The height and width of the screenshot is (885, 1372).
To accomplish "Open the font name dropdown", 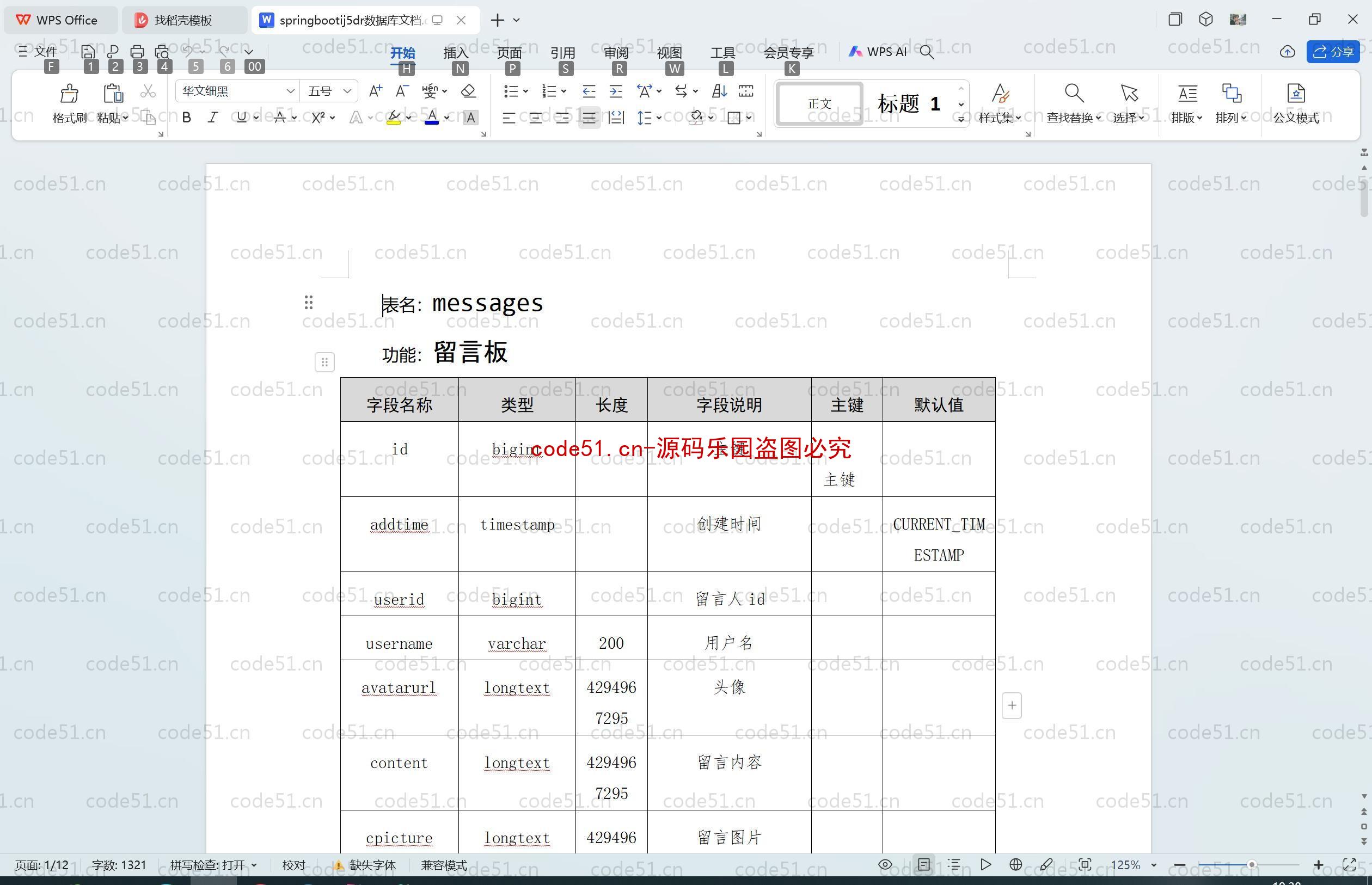I will click(x=290, y=91).
